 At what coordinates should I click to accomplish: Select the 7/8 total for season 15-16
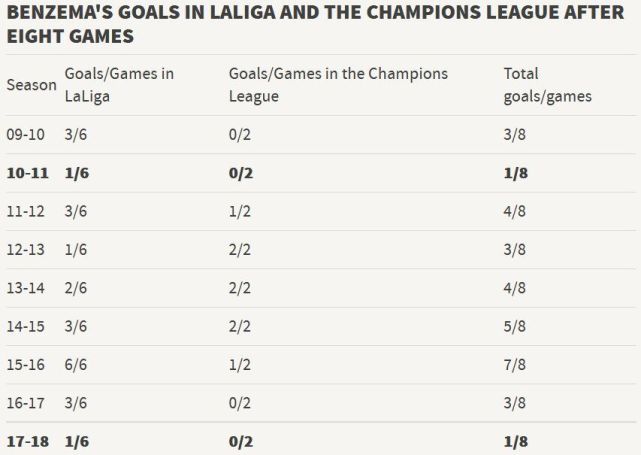click(x=516, y=365)
